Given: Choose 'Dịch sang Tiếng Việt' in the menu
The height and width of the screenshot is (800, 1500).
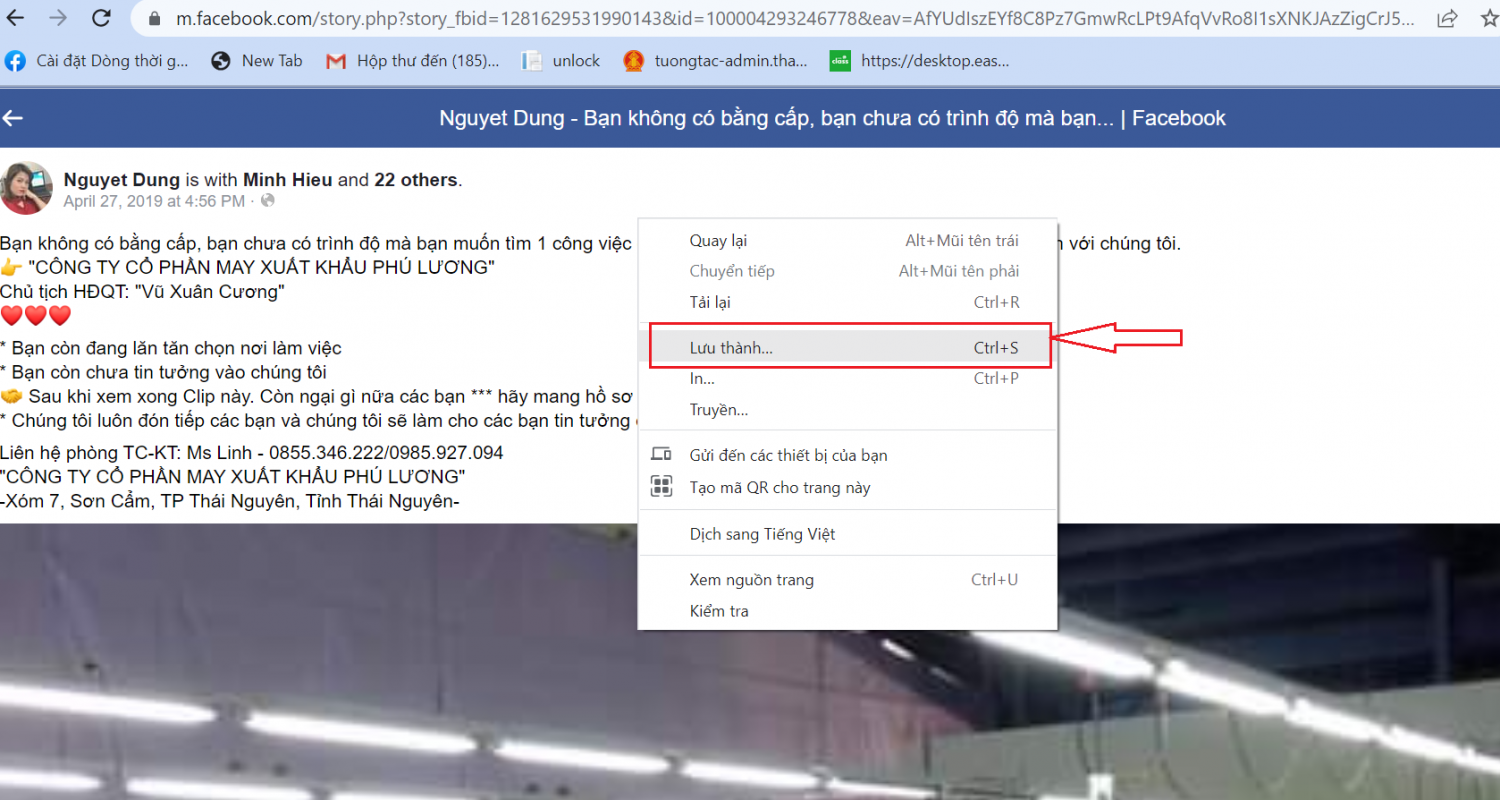Looking at the screenshot, I should click(848, 534).
